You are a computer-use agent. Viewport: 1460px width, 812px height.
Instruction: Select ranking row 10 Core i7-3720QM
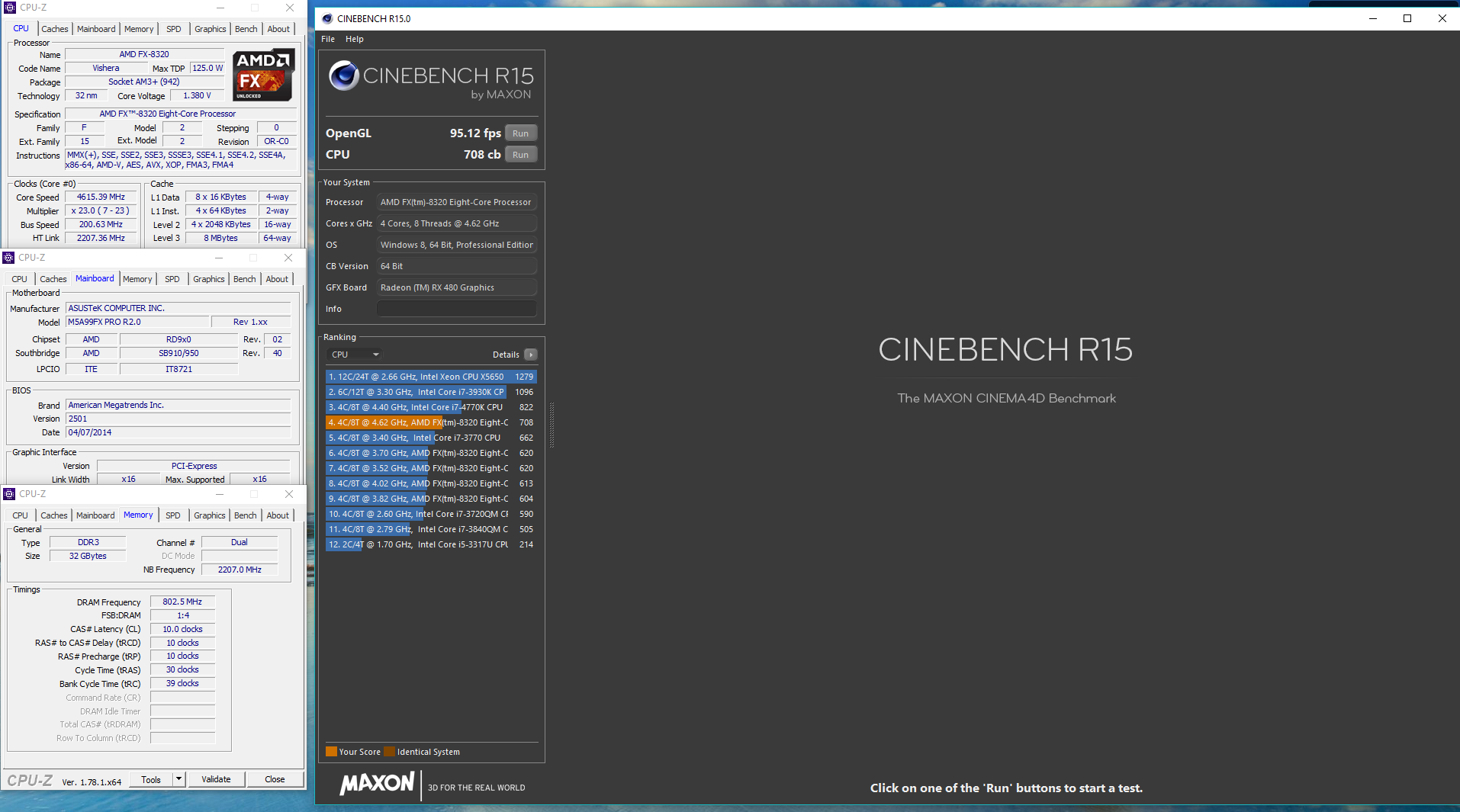431,514
